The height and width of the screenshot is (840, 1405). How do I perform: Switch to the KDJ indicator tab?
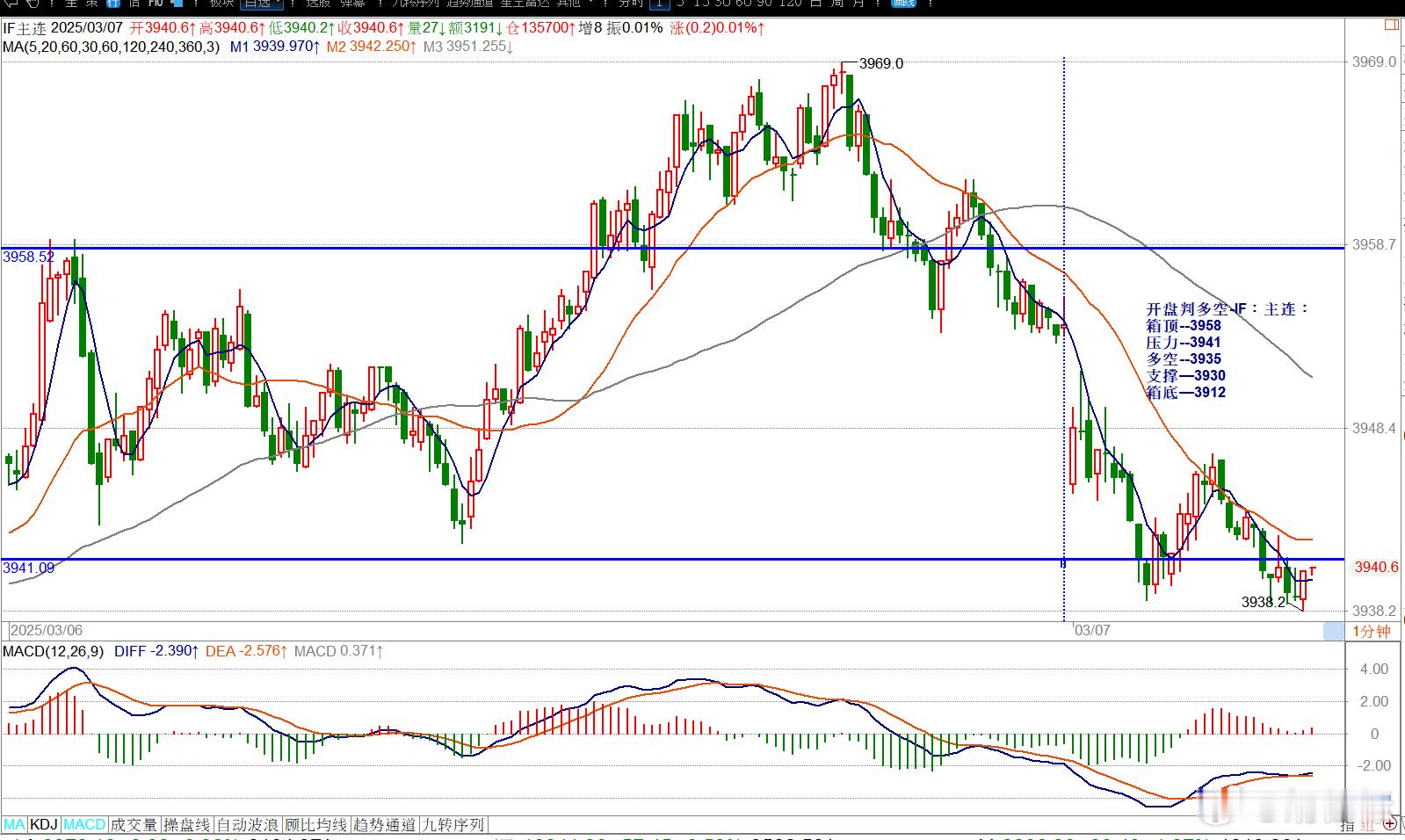point(44,825)
